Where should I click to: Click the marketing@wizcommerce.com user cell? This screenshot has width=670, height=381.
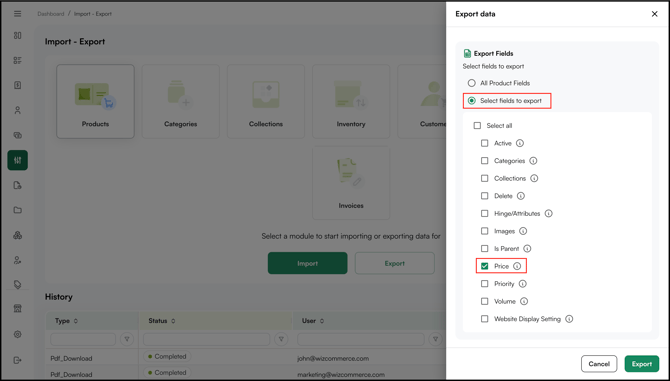click(341, 375)
